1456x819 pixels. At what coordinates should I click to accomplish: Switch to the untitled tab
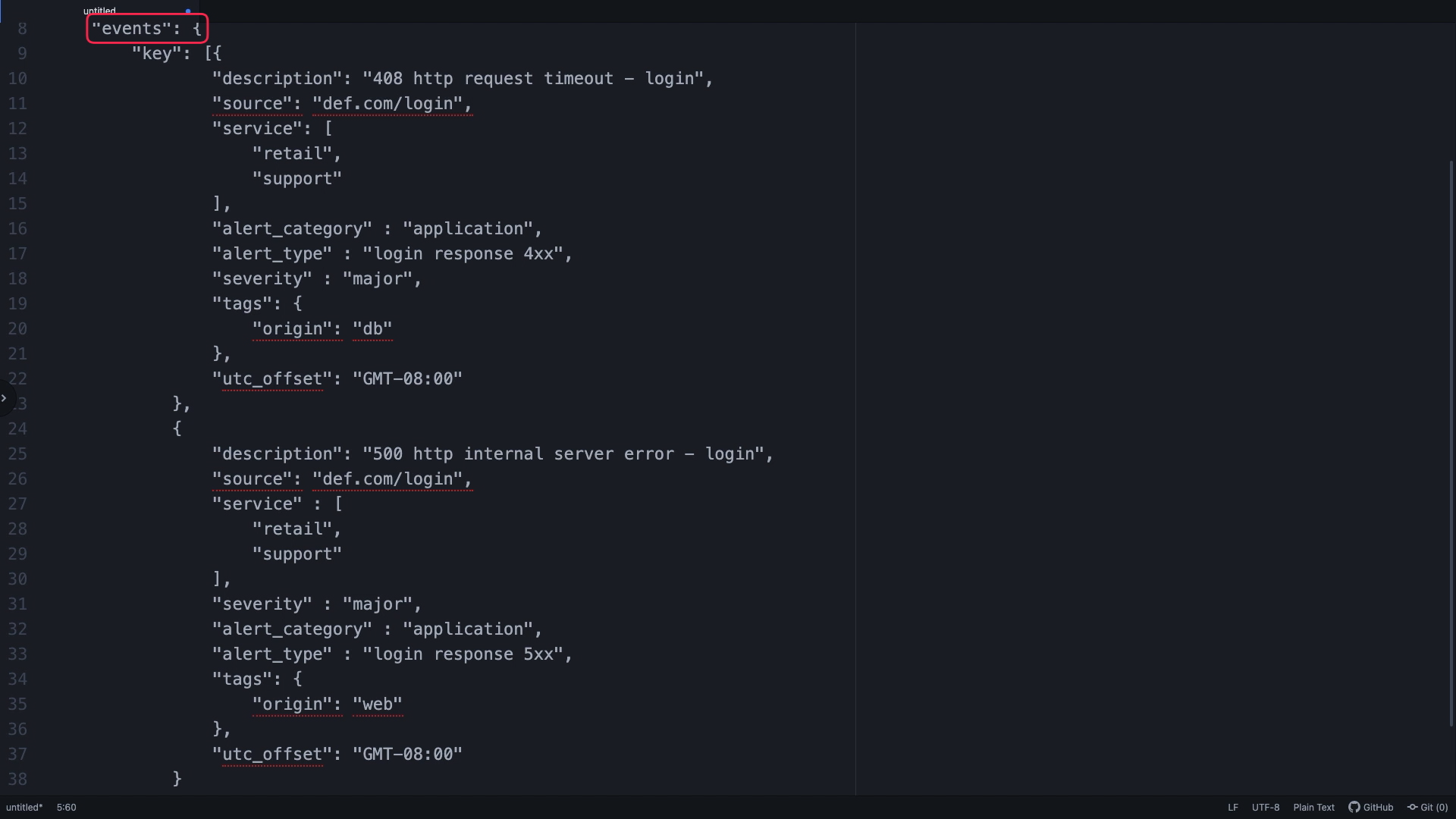99,11
